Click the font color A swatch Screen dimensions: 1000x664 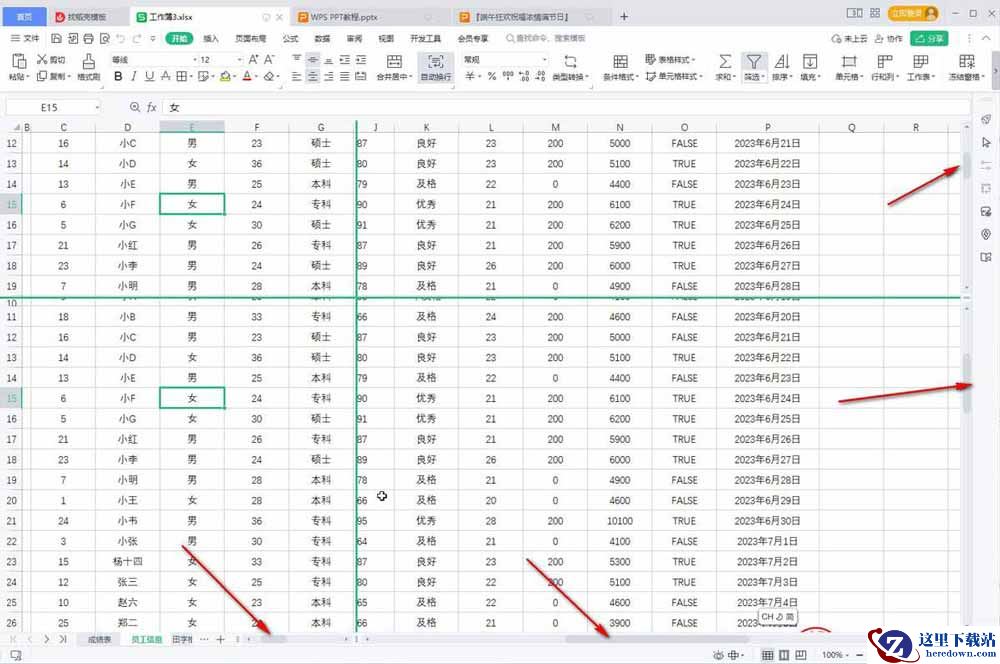pyautogui.click(x=247, y=77)
